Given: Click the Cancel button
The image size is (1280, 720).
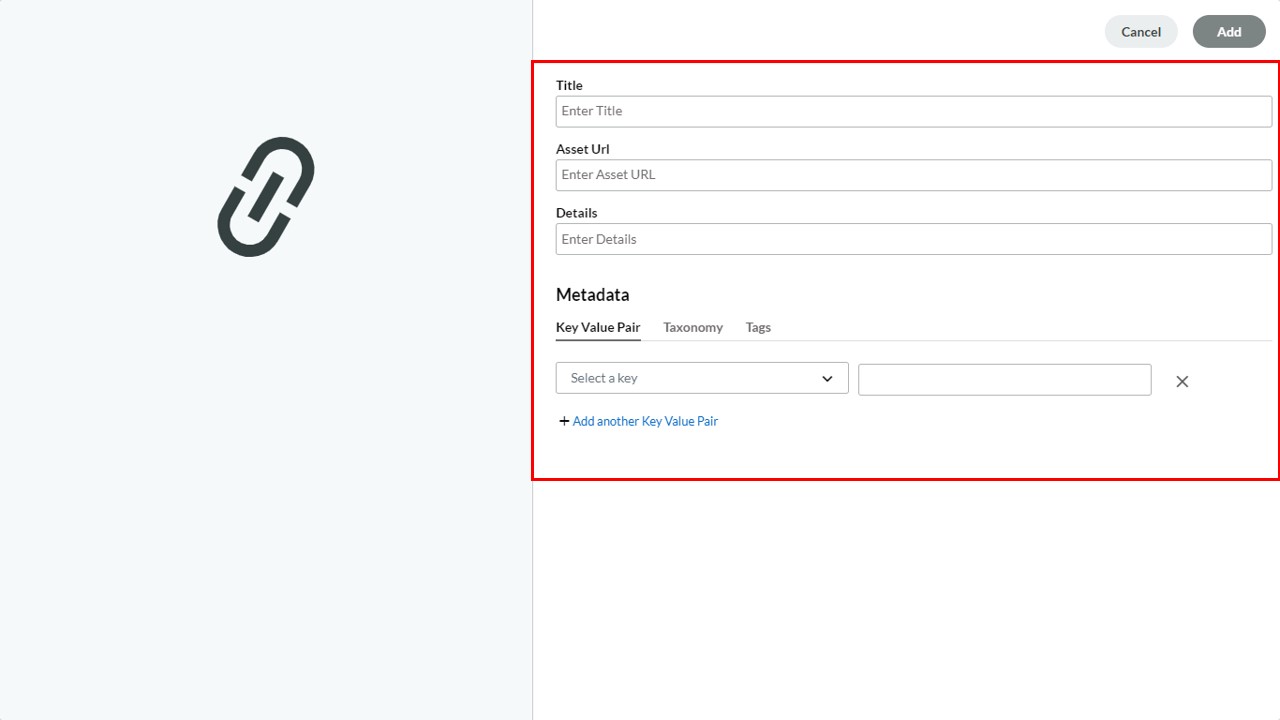Looking at the screenshot, I should point(1141,32).
